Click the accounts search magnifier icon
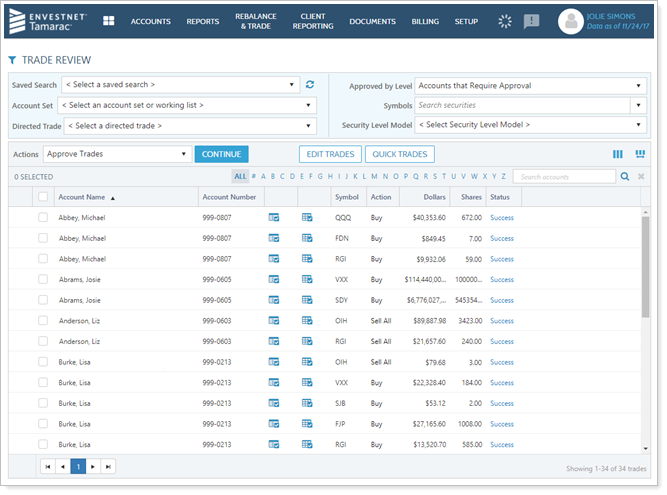The width and height of the screenshot is (667, 495). pyautogui.click(x=625, y=177)
